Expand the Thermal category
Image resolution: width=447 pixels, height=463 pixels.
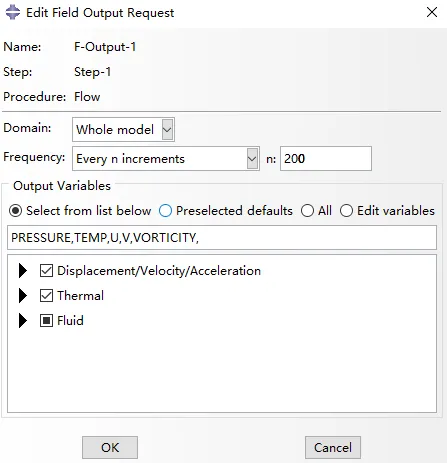tap(23, 296)
